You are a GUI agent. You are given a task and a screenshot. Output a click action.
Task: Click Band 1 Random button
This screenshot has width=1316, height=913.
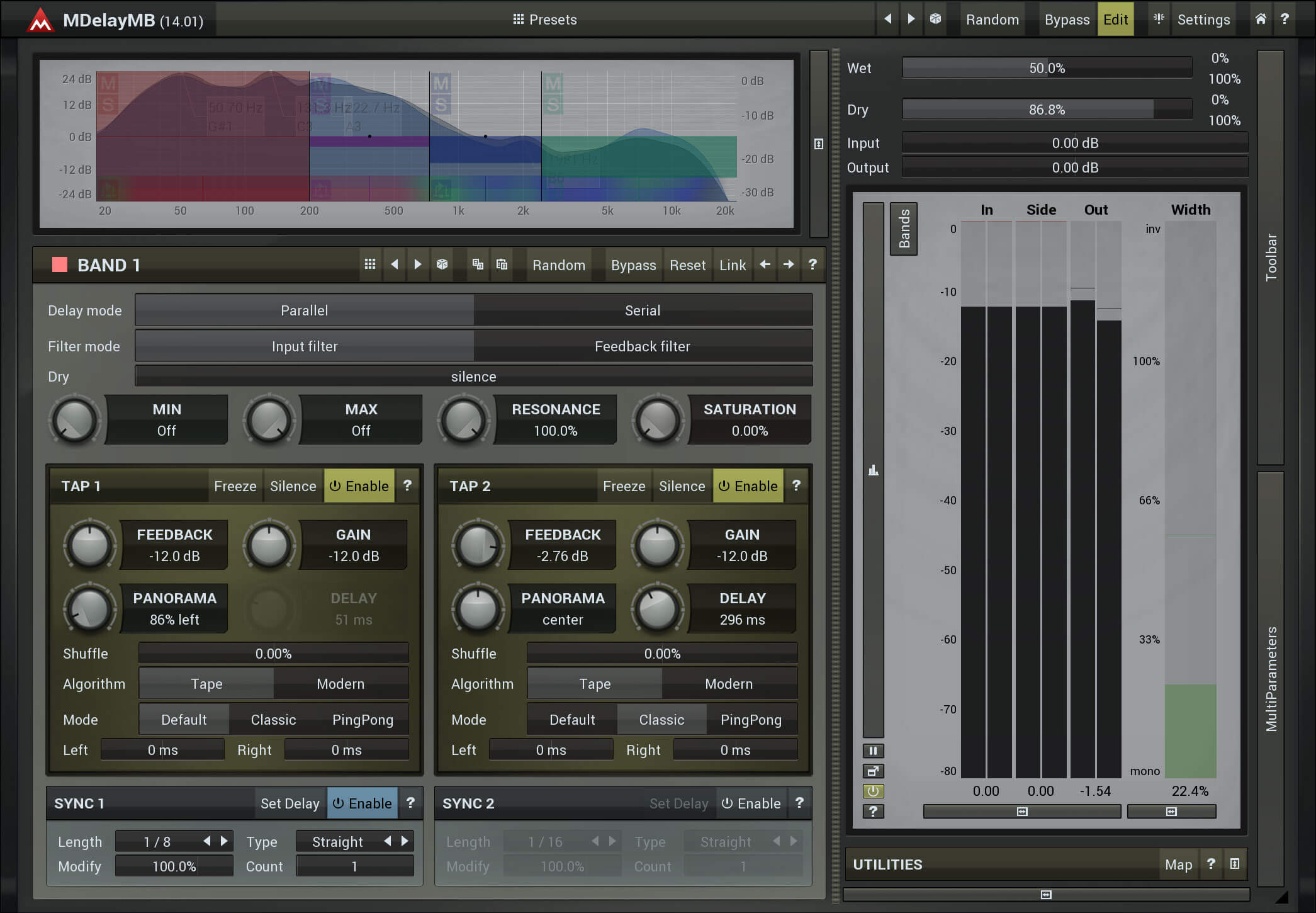coord(559,265)
